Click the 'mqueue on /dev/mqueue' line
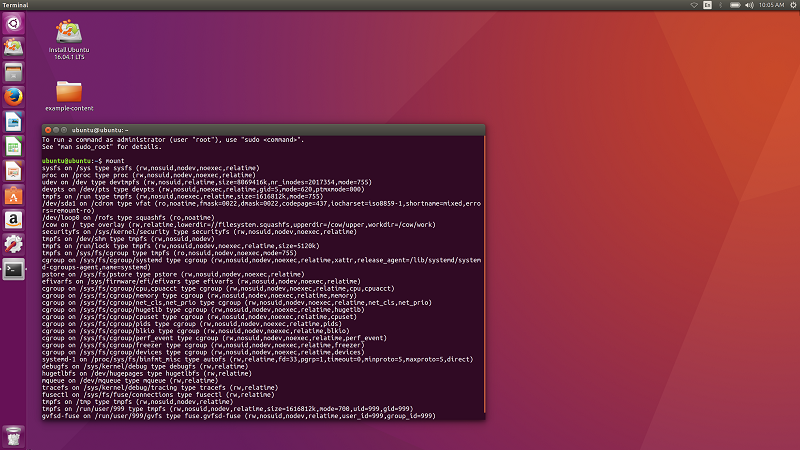Screen dimensions: 800x450 pyautogui.click(x=130, y=381)
